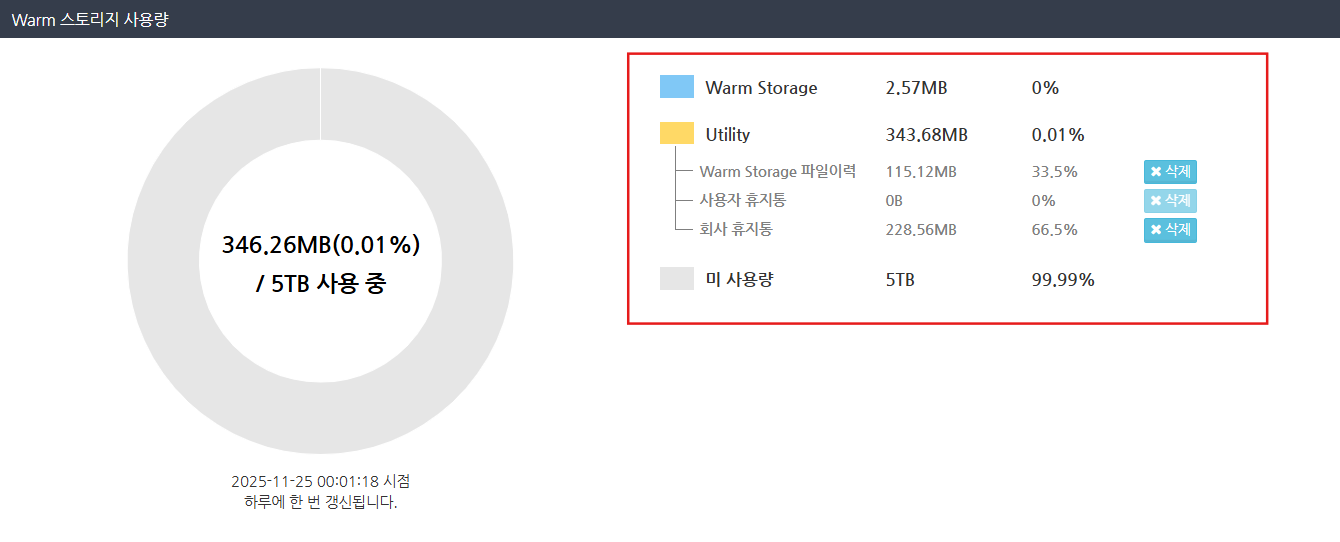
Task: Select the Warm Storage 파일이력 sub-item
Action: click(777, 172)
